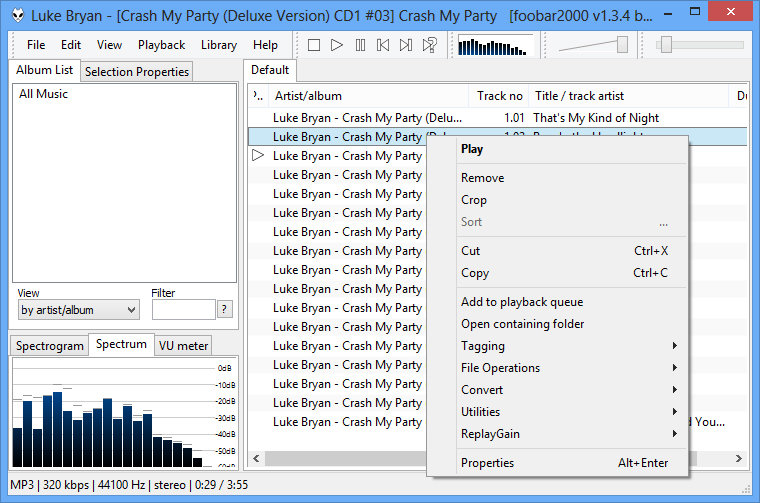The height and width of the screenshot is (503, 760).
Task: Click the Stop playback button
Action: tap(314, 45)
